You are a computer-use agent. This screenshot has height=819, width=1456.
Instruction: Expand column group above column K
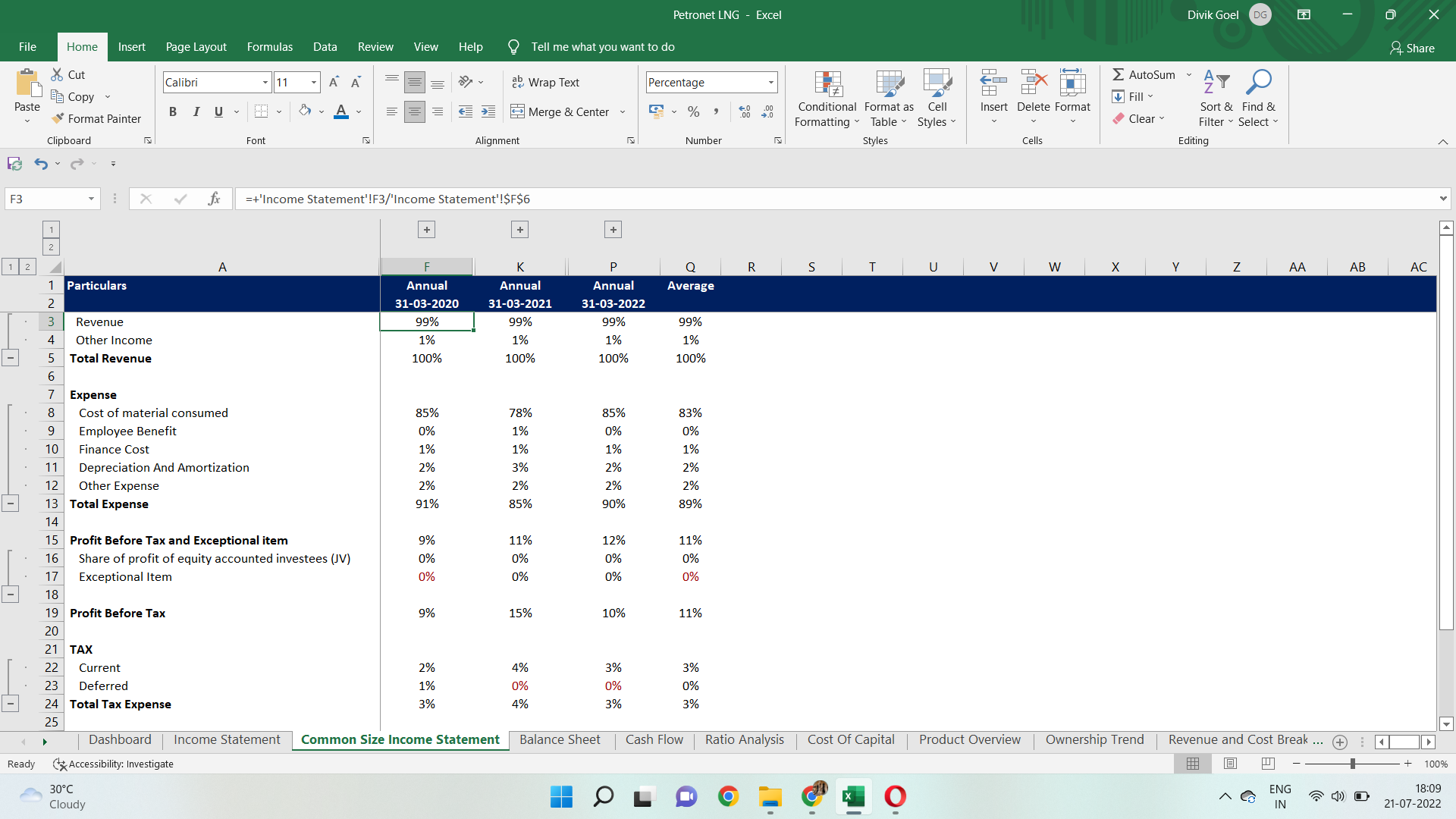(520, 230)
